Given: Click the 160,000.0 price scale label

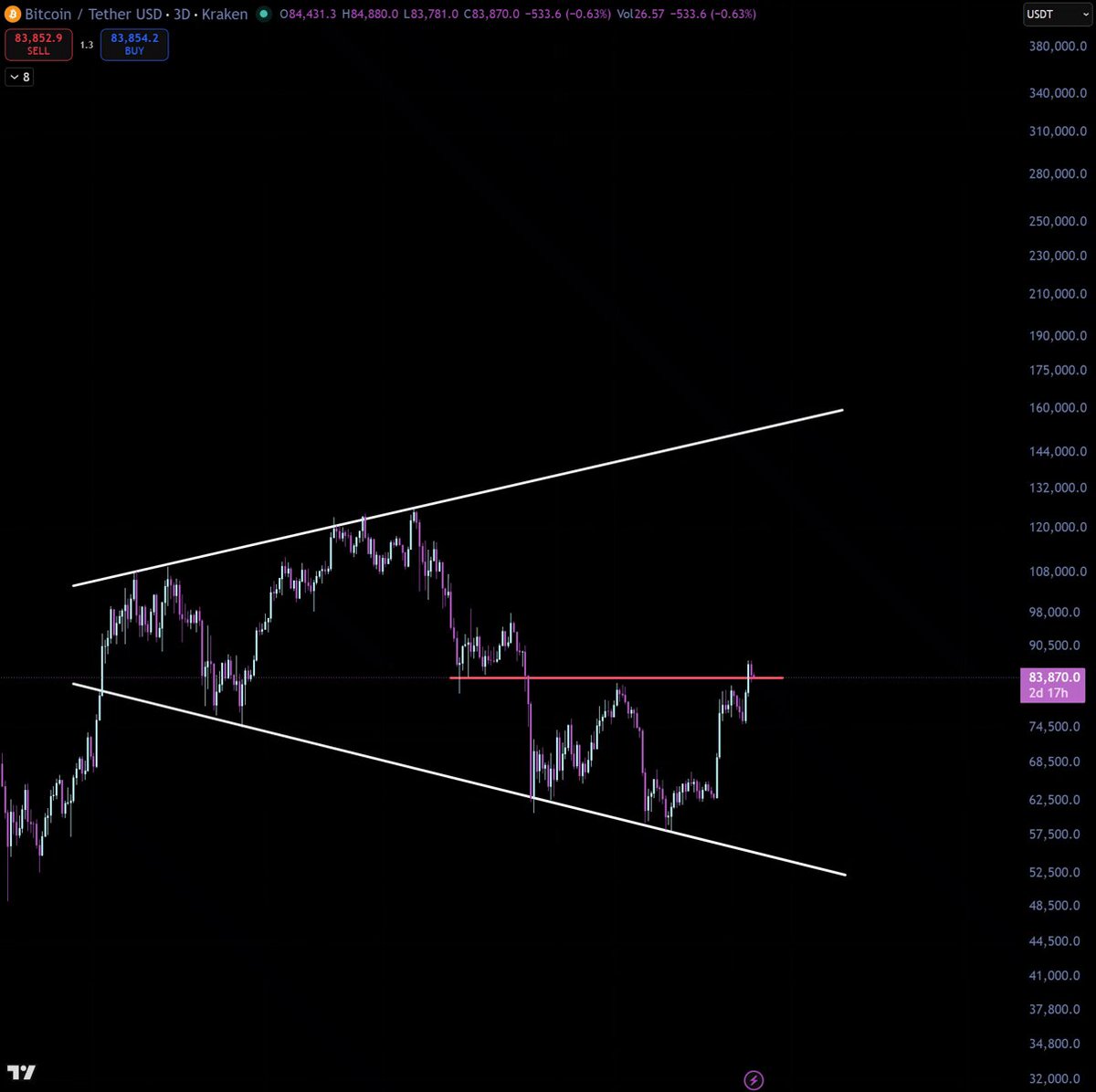Looking at the screenshot, I should [x=1058, y=408].
